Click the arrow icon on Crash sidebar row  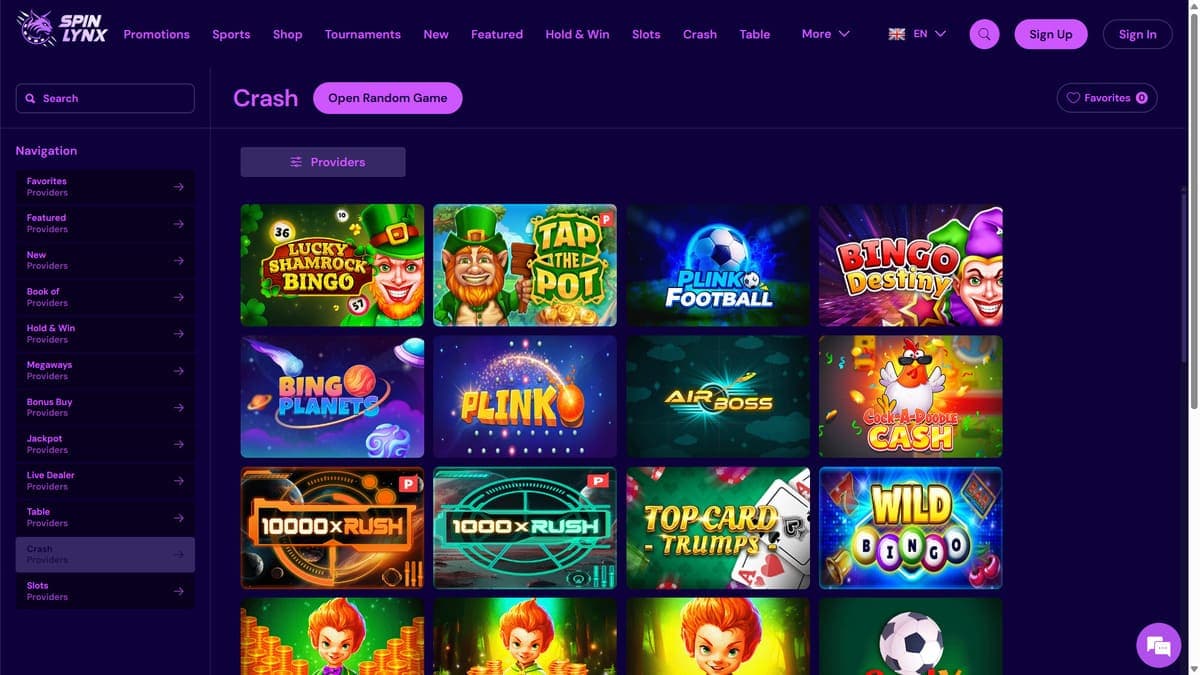pyautogui.click(x=178, y=555)
